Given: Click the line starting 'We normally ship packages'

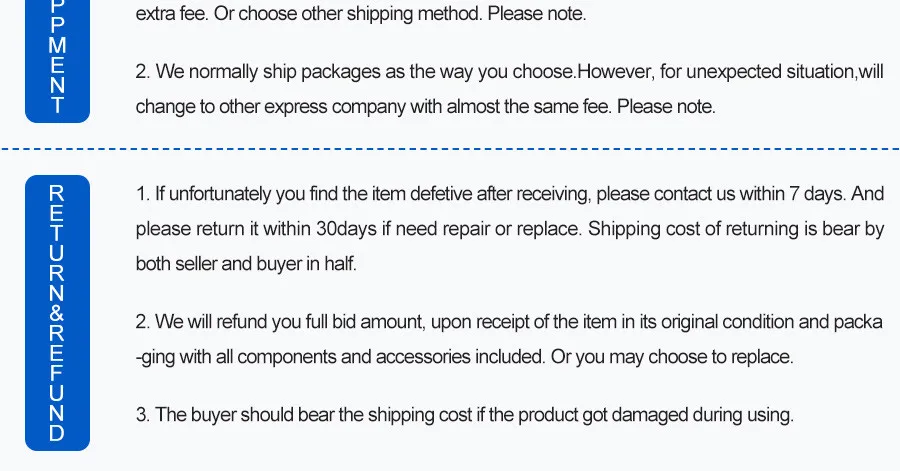Looking at the screenshot, I should point(510,72).
